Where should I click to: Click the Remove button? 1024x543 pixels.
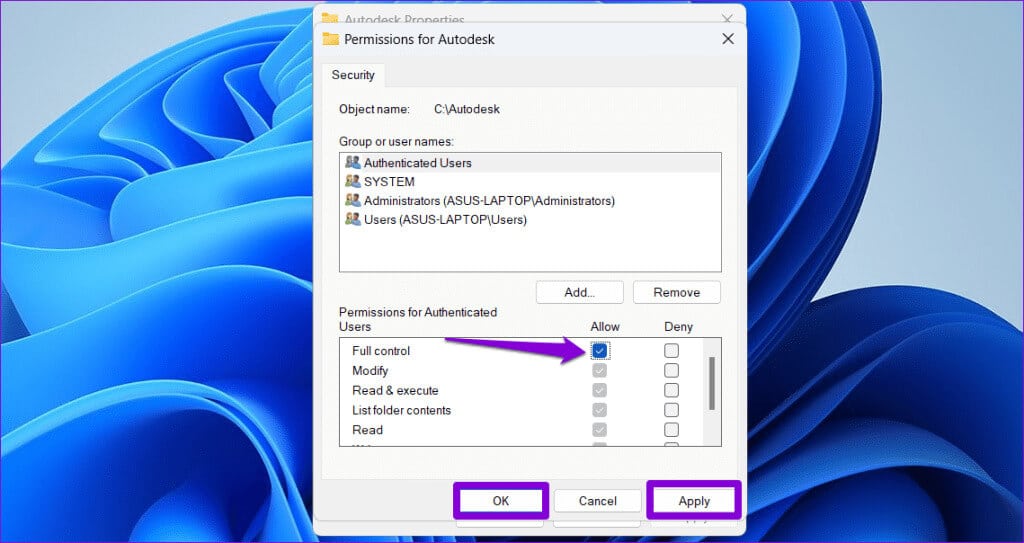point(677,292)
